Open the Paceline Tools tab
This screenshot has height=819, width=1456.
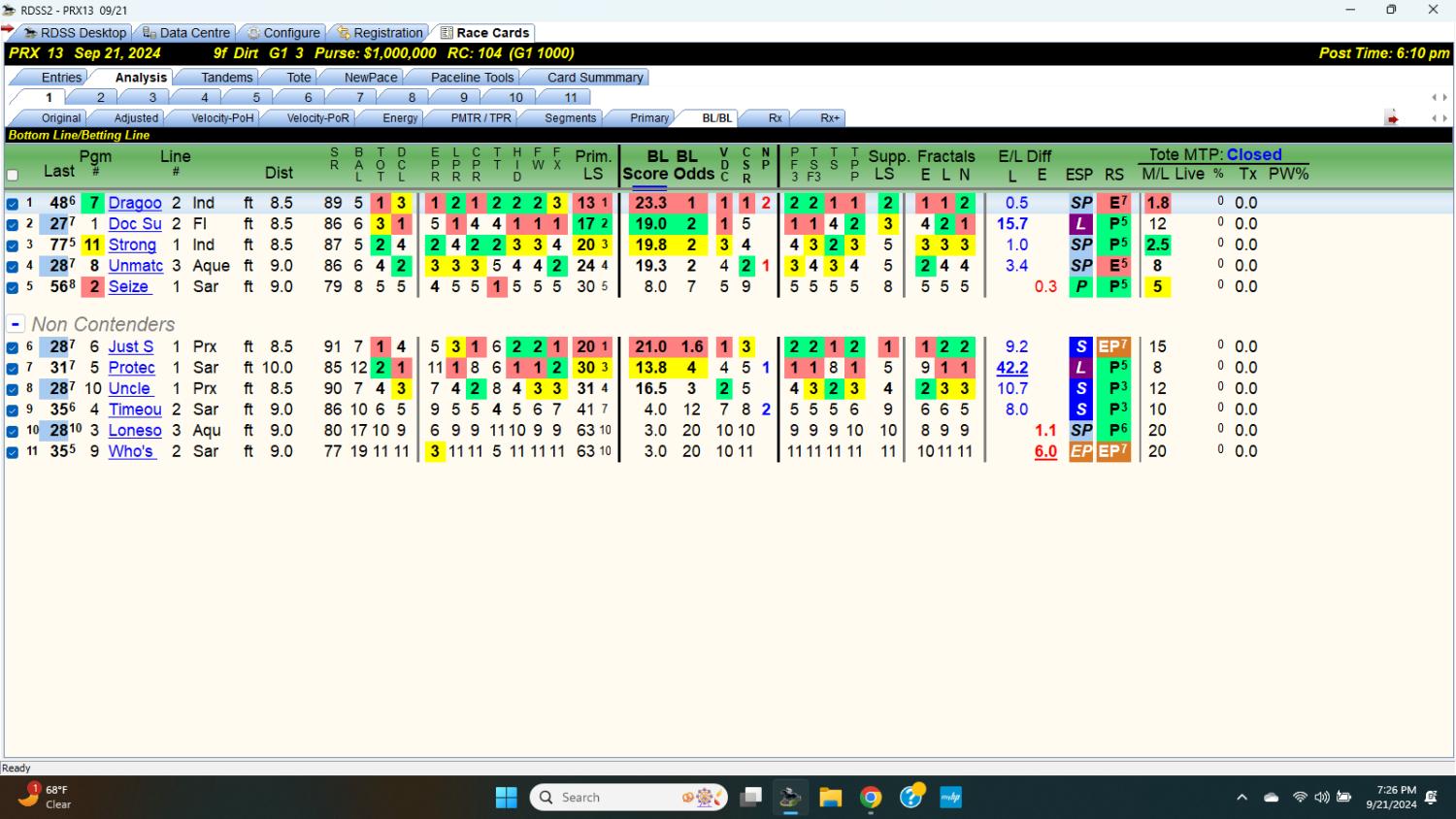click(x=472, y=78)
